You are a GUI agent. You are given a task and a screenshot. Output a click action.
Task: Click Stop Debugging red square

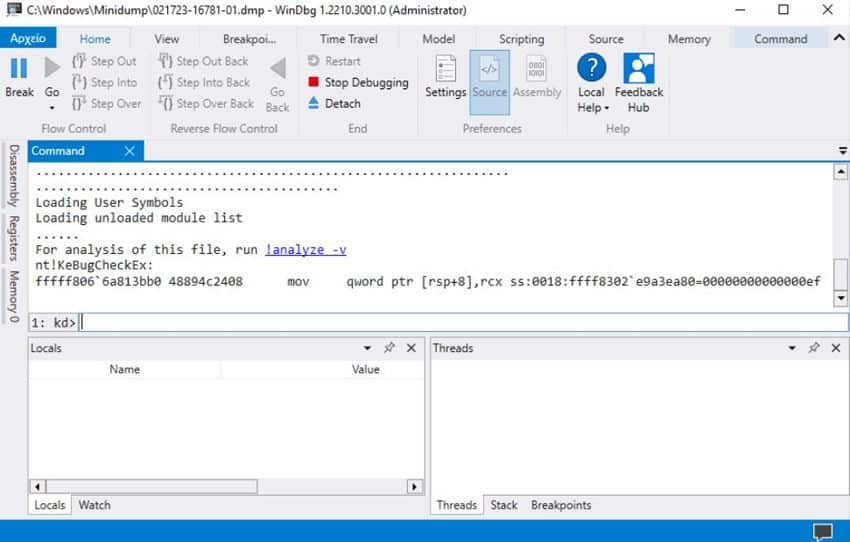point(313,82)
